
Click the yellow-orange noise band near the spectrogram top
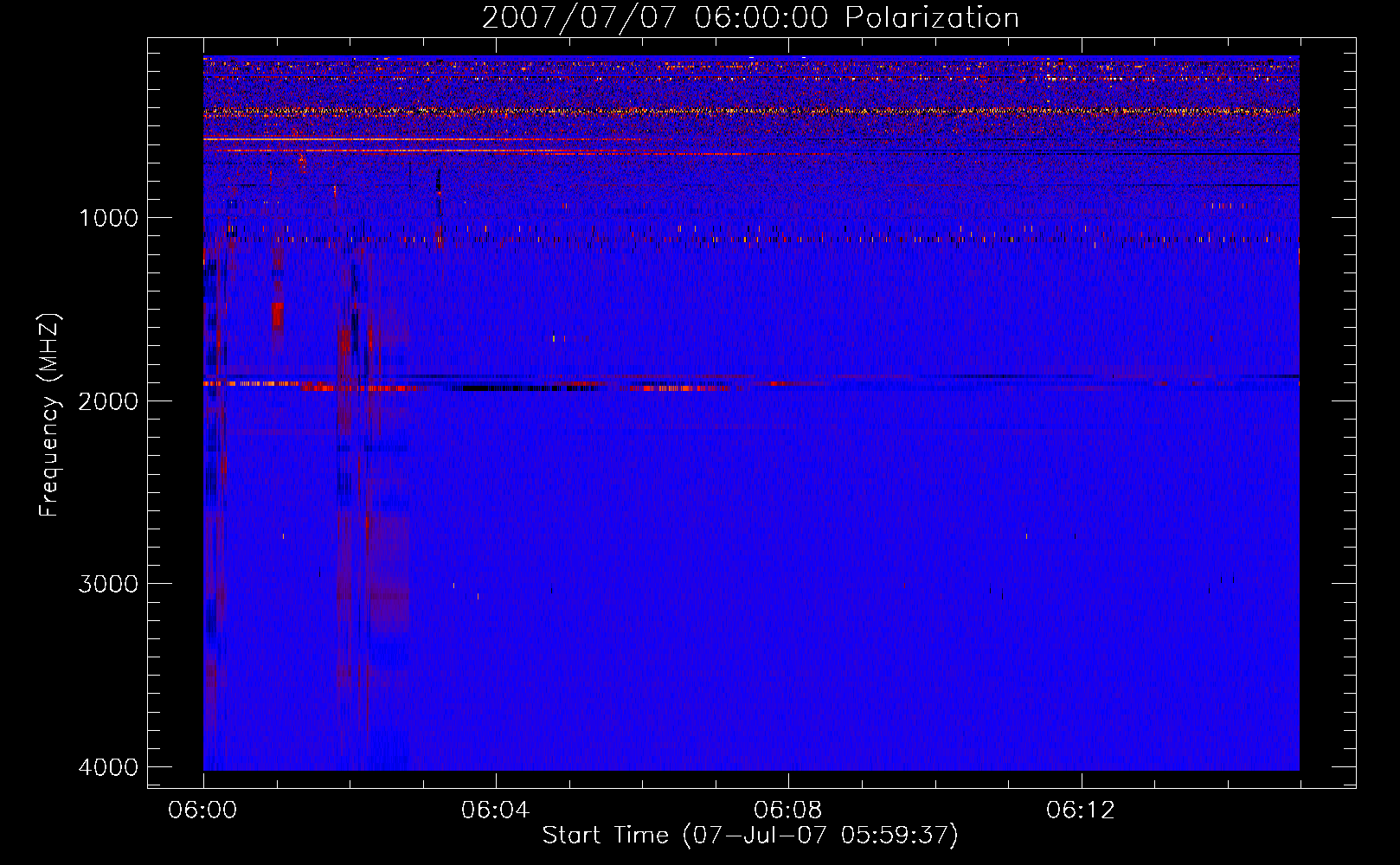(751, 111)
